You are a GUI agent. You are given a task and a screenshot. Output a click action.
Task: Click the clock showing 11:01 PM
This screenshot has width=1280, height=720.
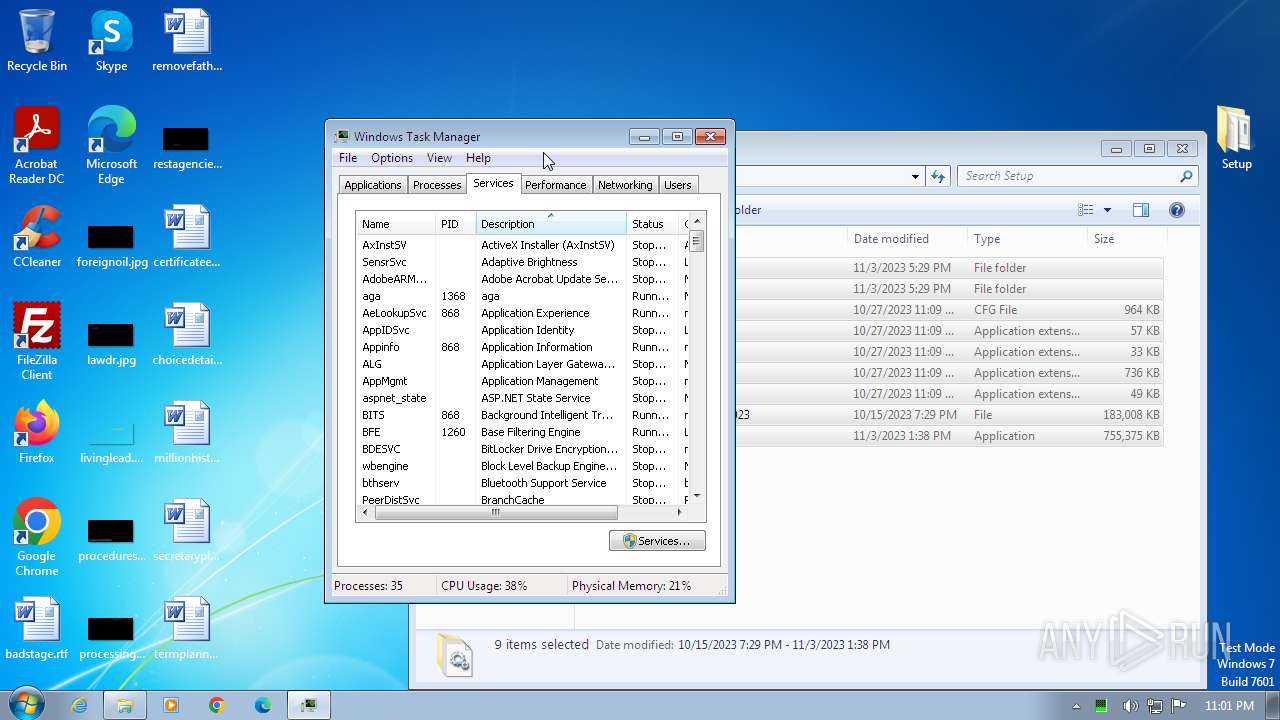pyautogui.click(x=1229, y=706)
